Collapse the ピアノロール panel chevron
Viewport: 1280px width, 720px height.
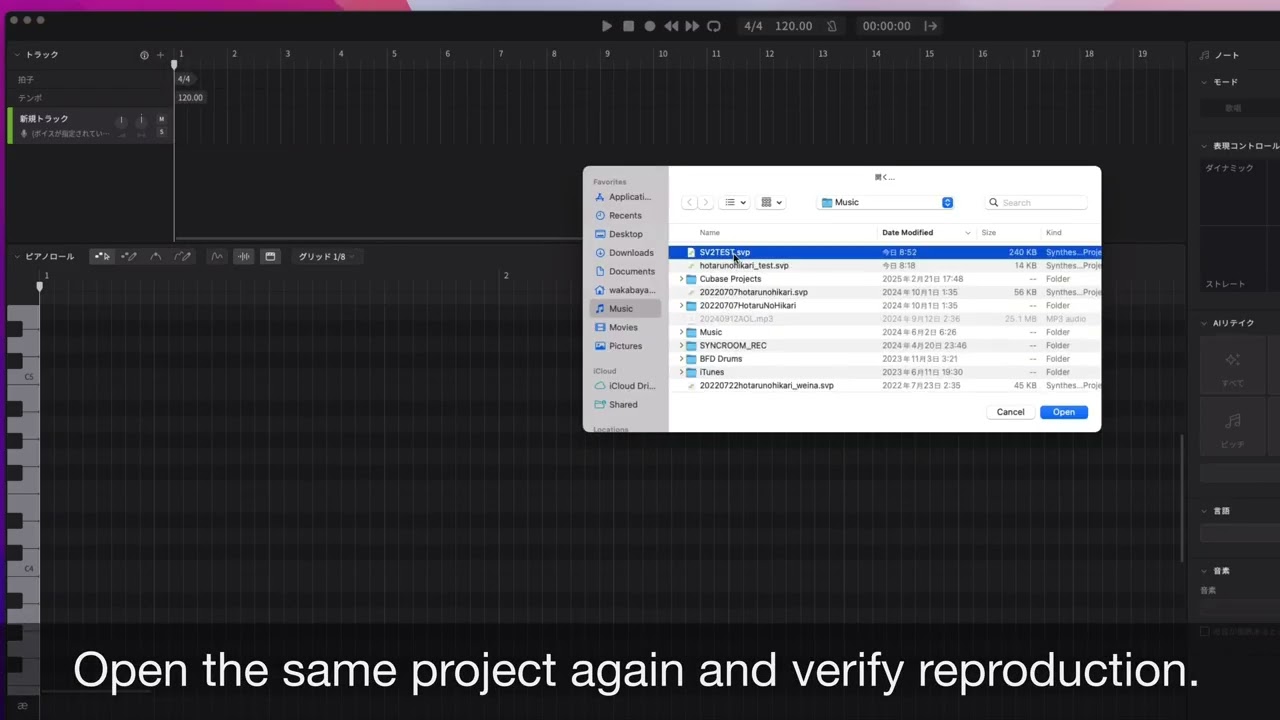click(17, 257)
